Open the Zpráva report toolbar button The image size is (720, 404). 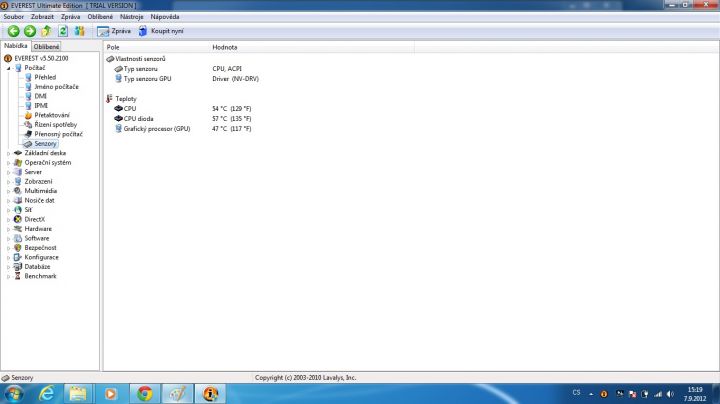pyautogui.click(x=114, y=31)
